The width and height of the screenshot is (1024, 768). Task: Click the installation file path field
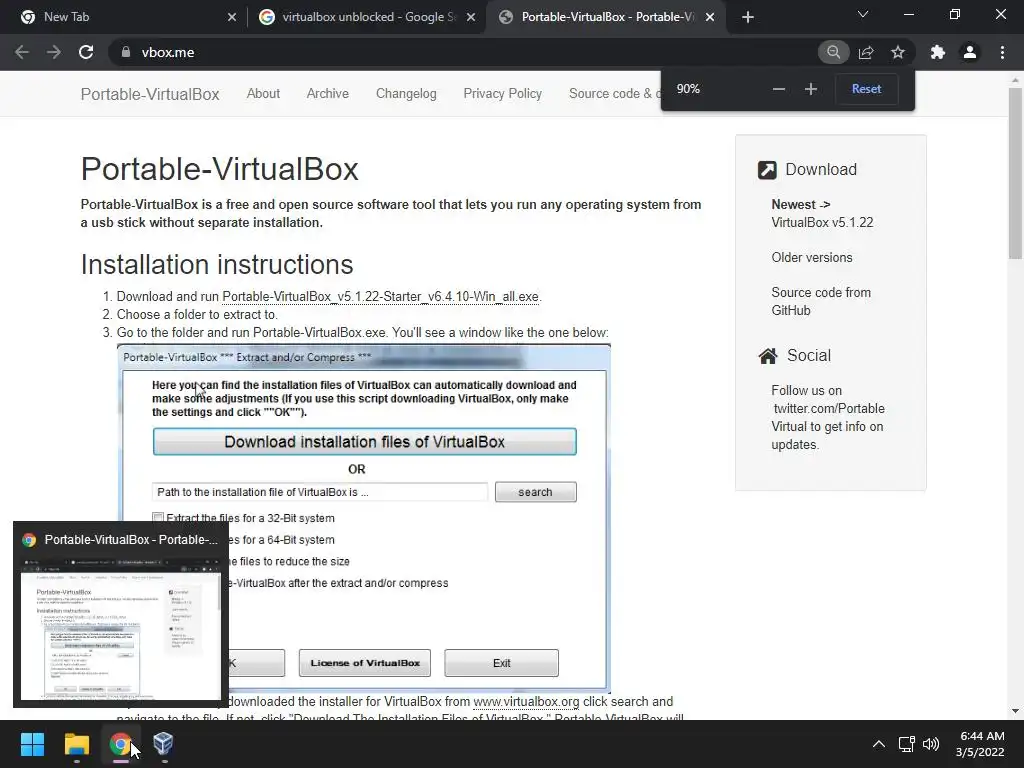coord(320,492)
